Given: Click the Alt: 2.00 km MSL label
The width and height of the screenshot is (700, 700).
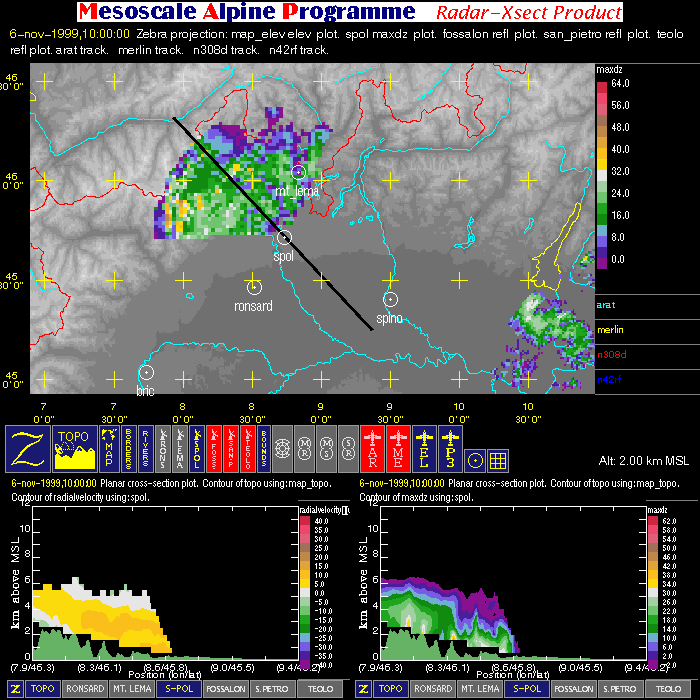Looking at the screenshot, I should click(644, 461).
